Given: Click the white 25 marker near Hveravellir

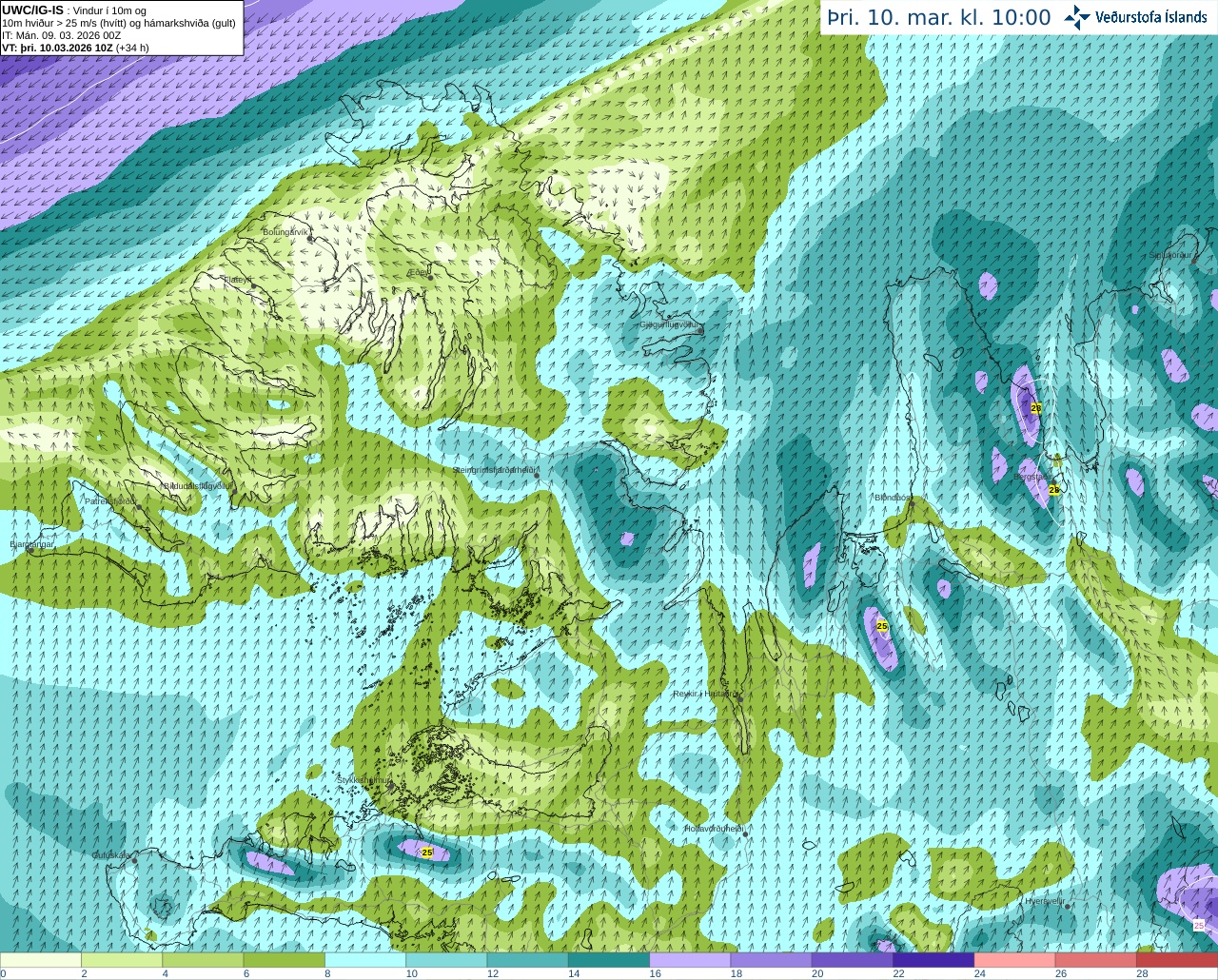Looking at the screenshot, I should (x=1198, y=925).
